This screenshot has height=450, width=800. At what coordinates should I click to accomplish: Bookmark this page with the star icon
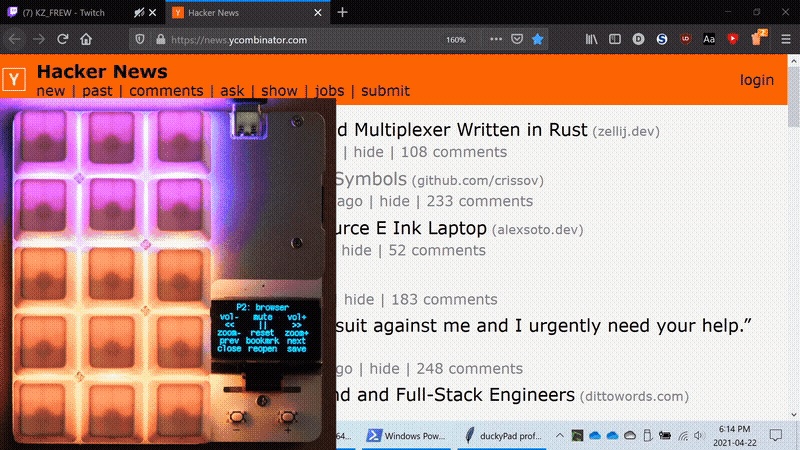537,39
